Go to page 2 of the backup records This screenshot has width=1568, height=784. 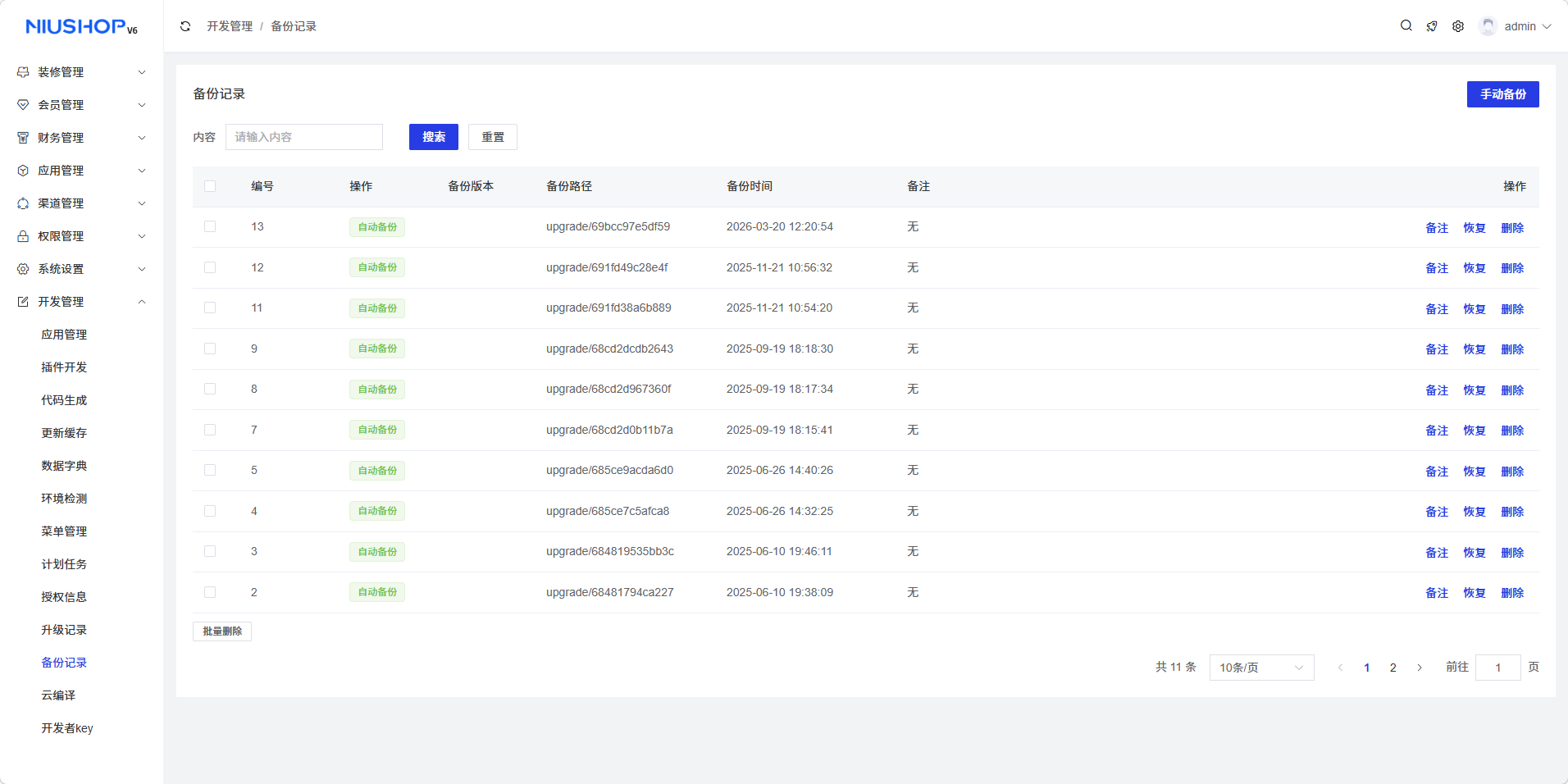click(1393, 668)
